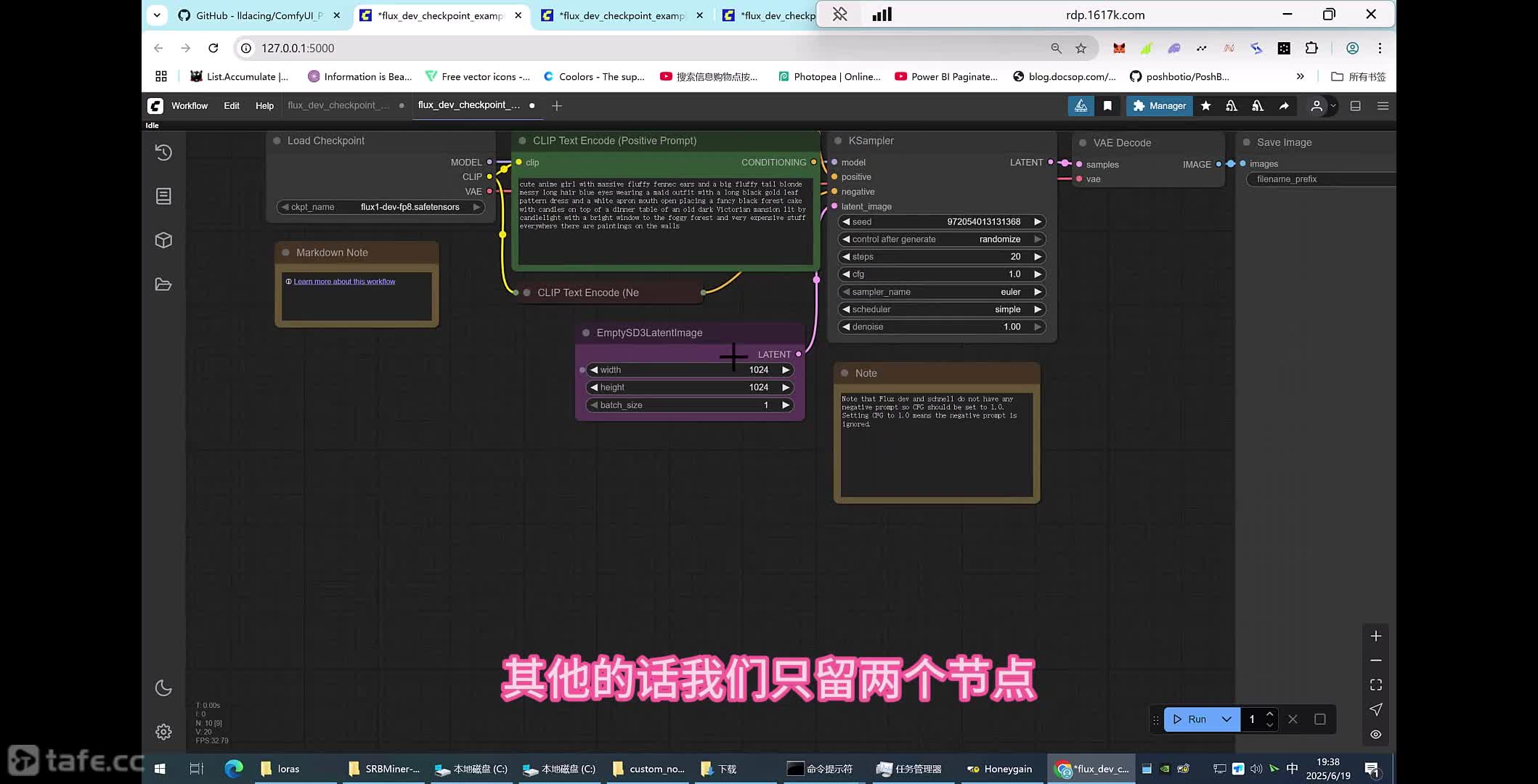Open scheduler simple dropdown
This screenshot has height=784, width=1538.
(x=942, y=309)
